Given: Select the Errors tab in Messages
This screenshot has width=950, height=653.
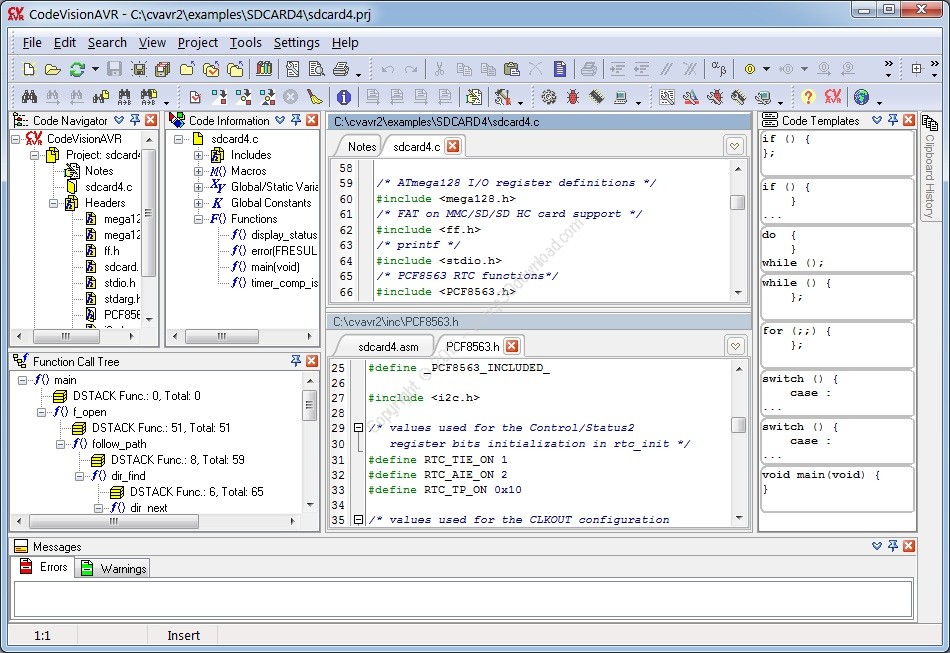Looking at the screenshot, I should 44,567.
